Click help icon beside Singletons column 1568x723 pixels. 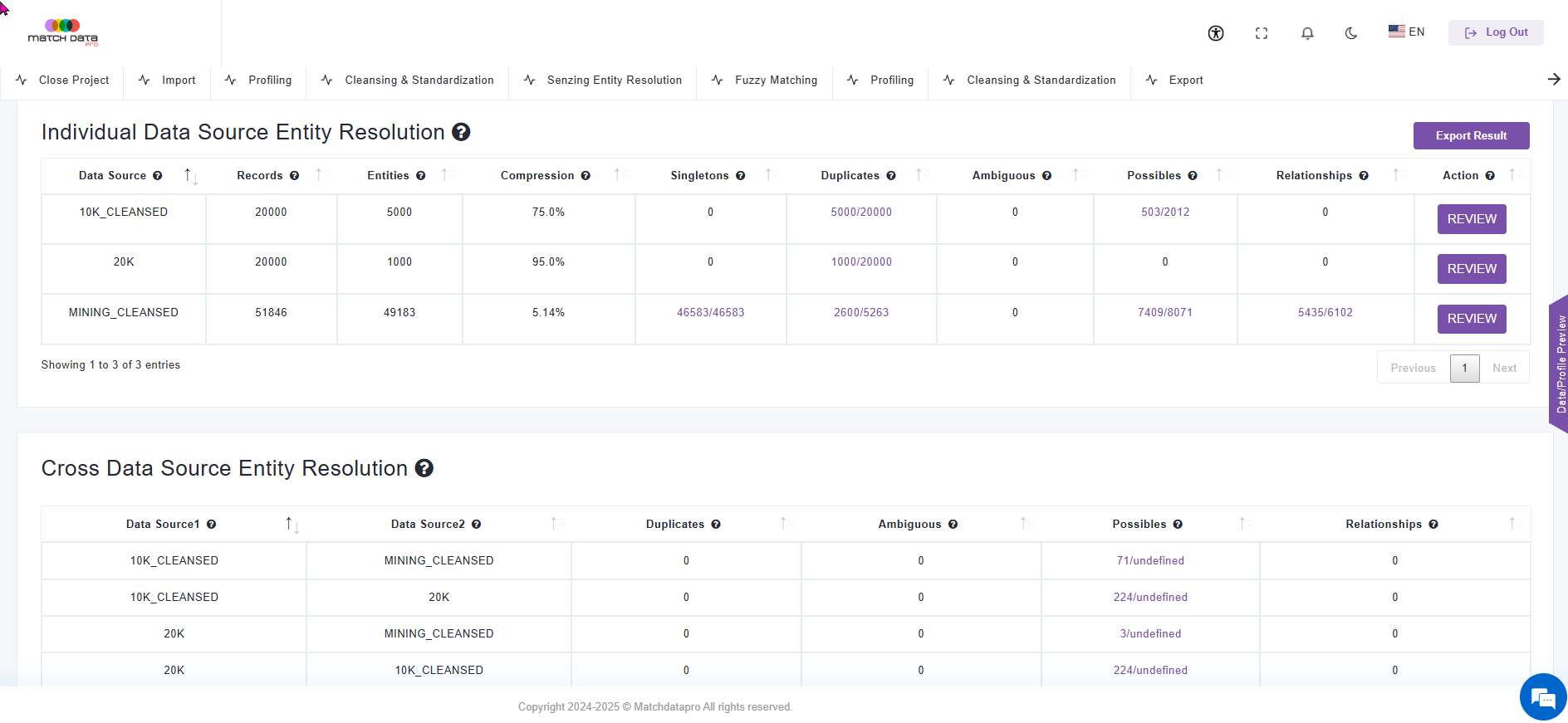(741, 176)
